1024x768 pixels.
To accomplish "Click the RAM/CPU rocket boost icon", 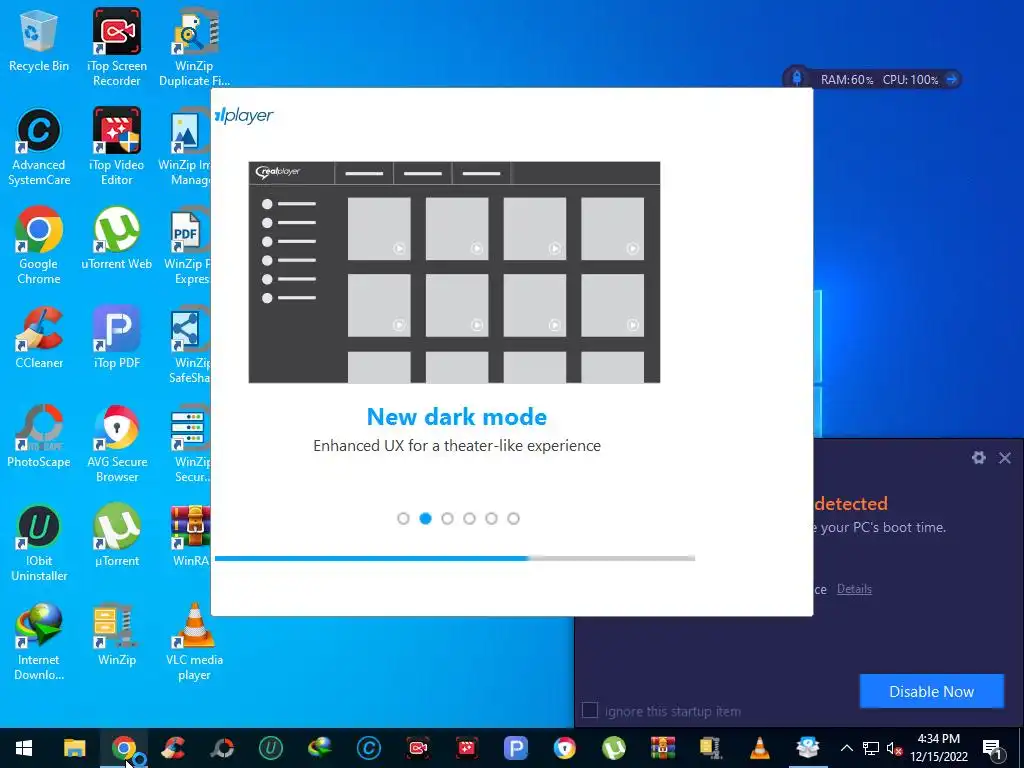I will 797,78.
